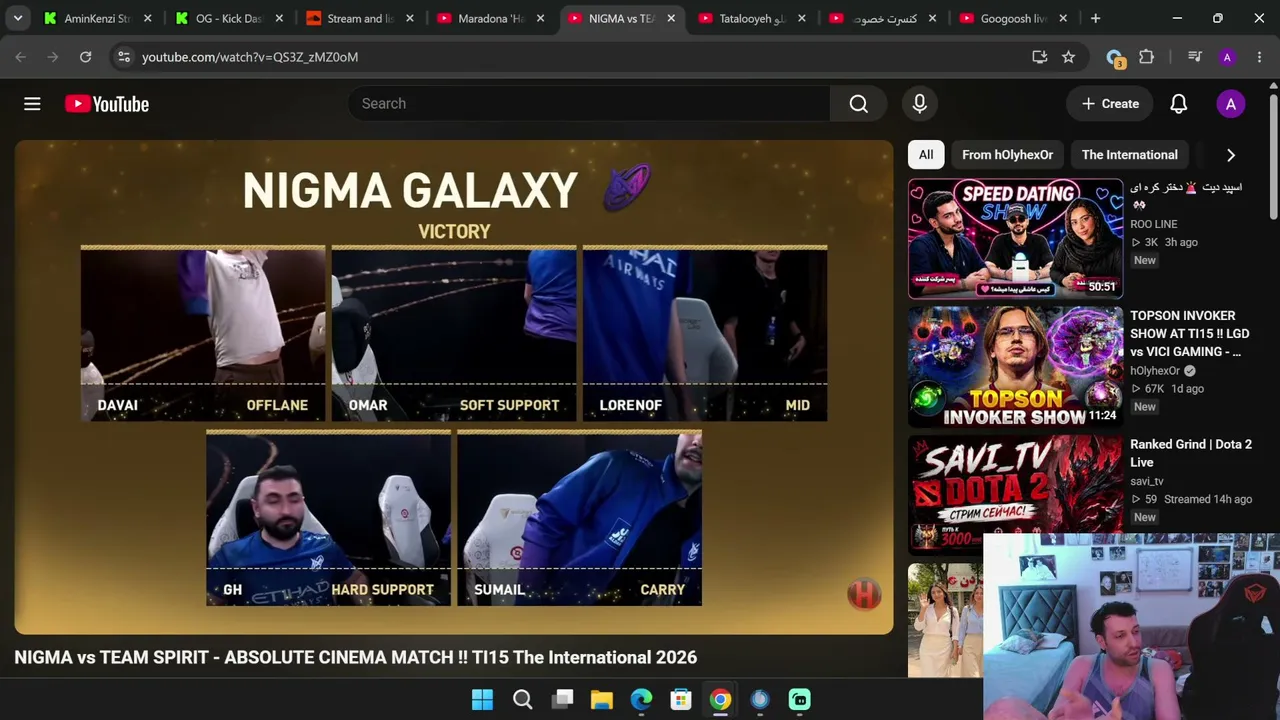Open the Chrome extensions puzzle menu
1280x720 pixels.
pyautogui.click(x=1147, y=57)
